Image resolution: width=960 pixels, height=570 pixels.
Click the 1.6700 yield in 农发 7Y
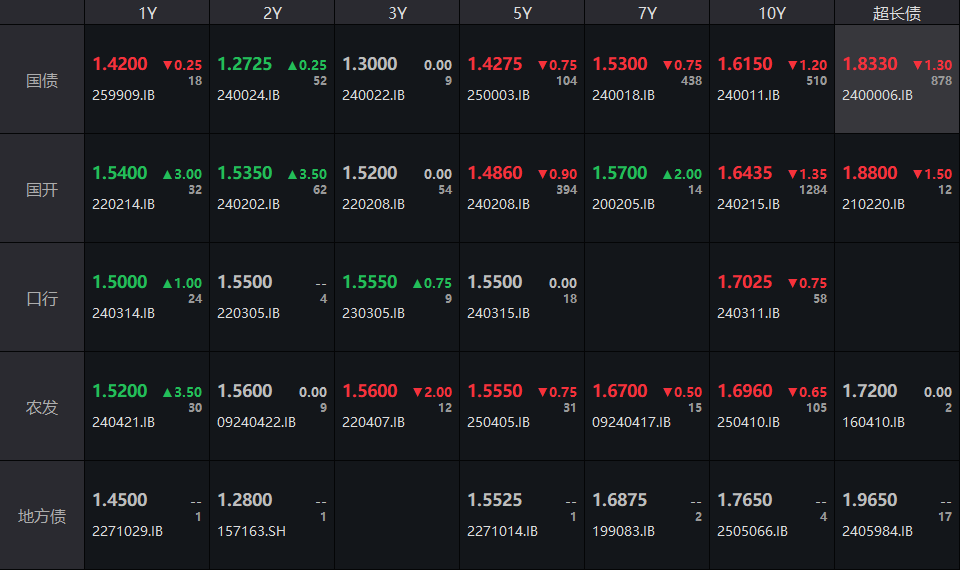pos(619,391)
